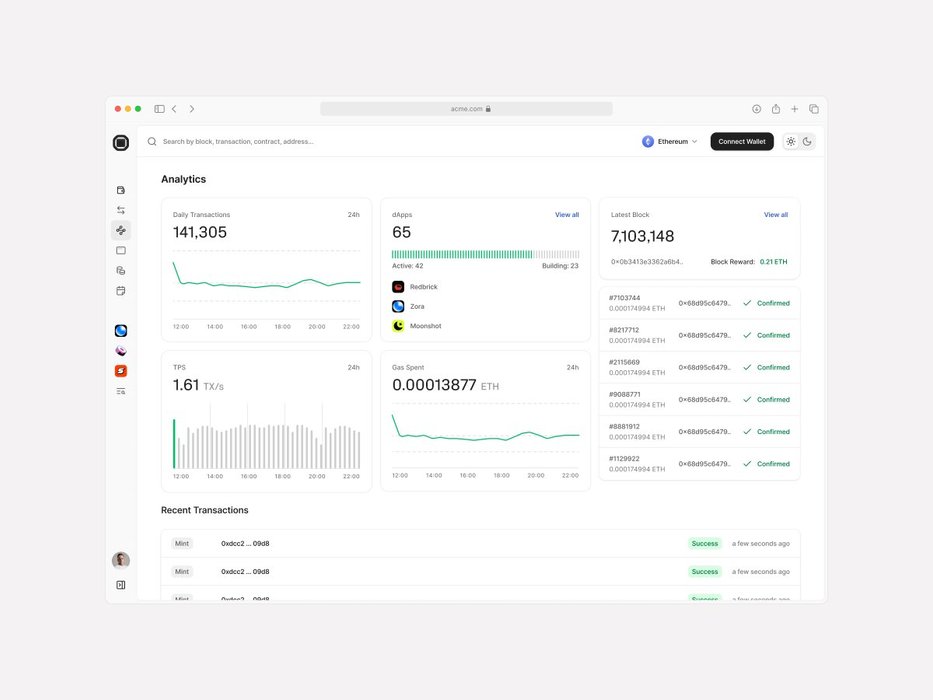Click the Connect Wallet button
The width and height of the screenshot is (933, 700).
[x=742, y=142]
